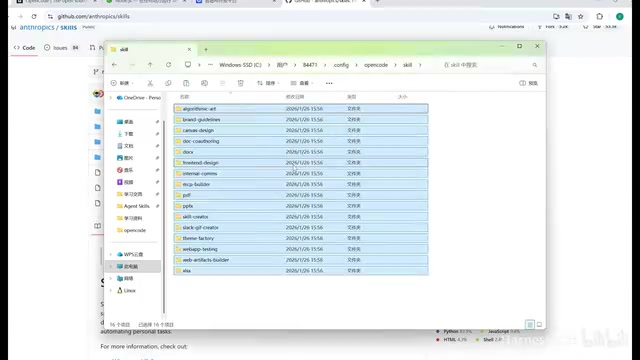Select the brand-guidelines folder
Image resolution: width=640 pixels, height=360 pixels.
click(x=301, y=120)
